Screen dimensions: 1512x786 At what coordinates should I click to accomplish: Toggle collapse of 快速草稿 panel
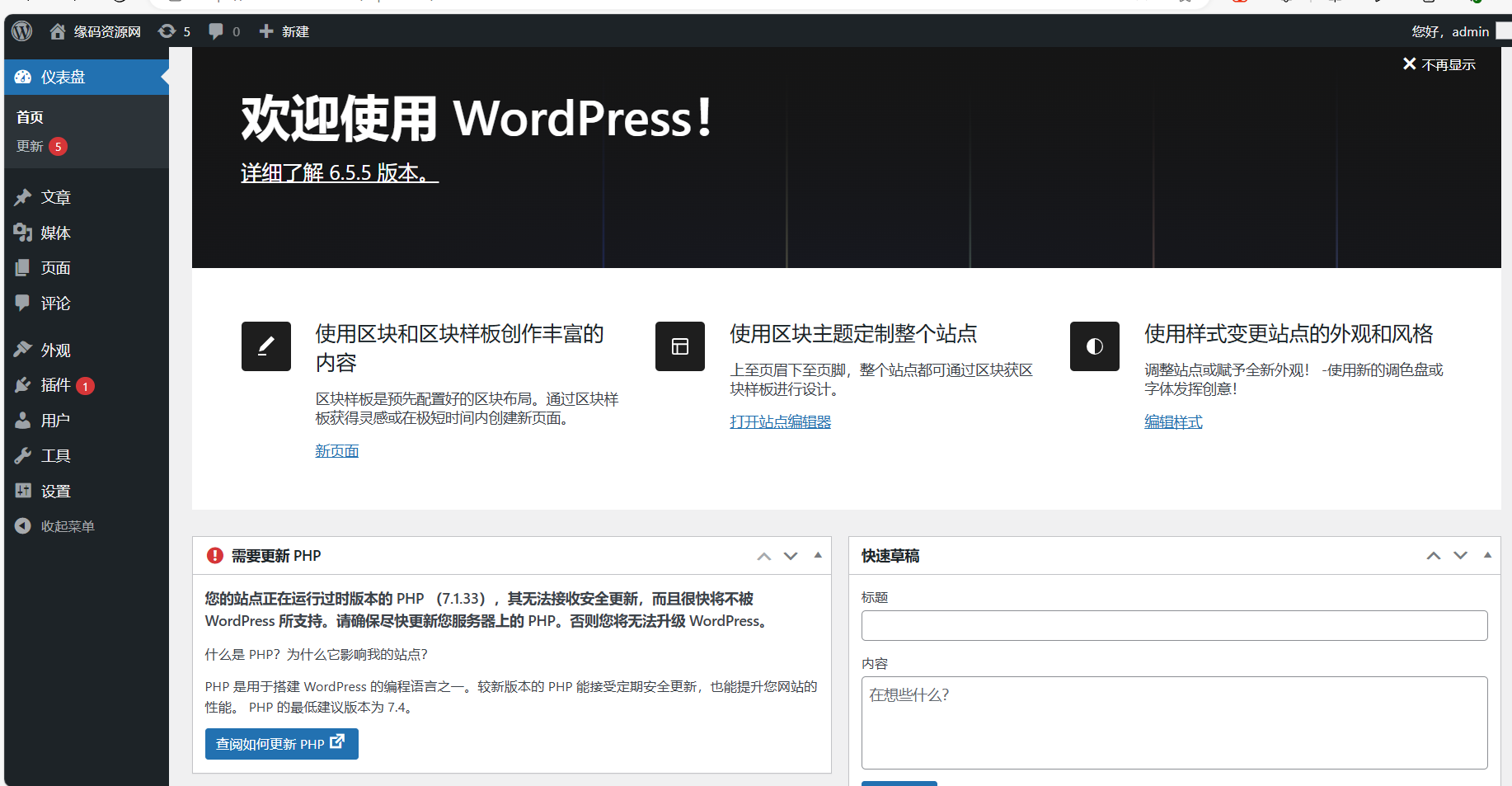pyautogui.click(x=1487, y=555)
